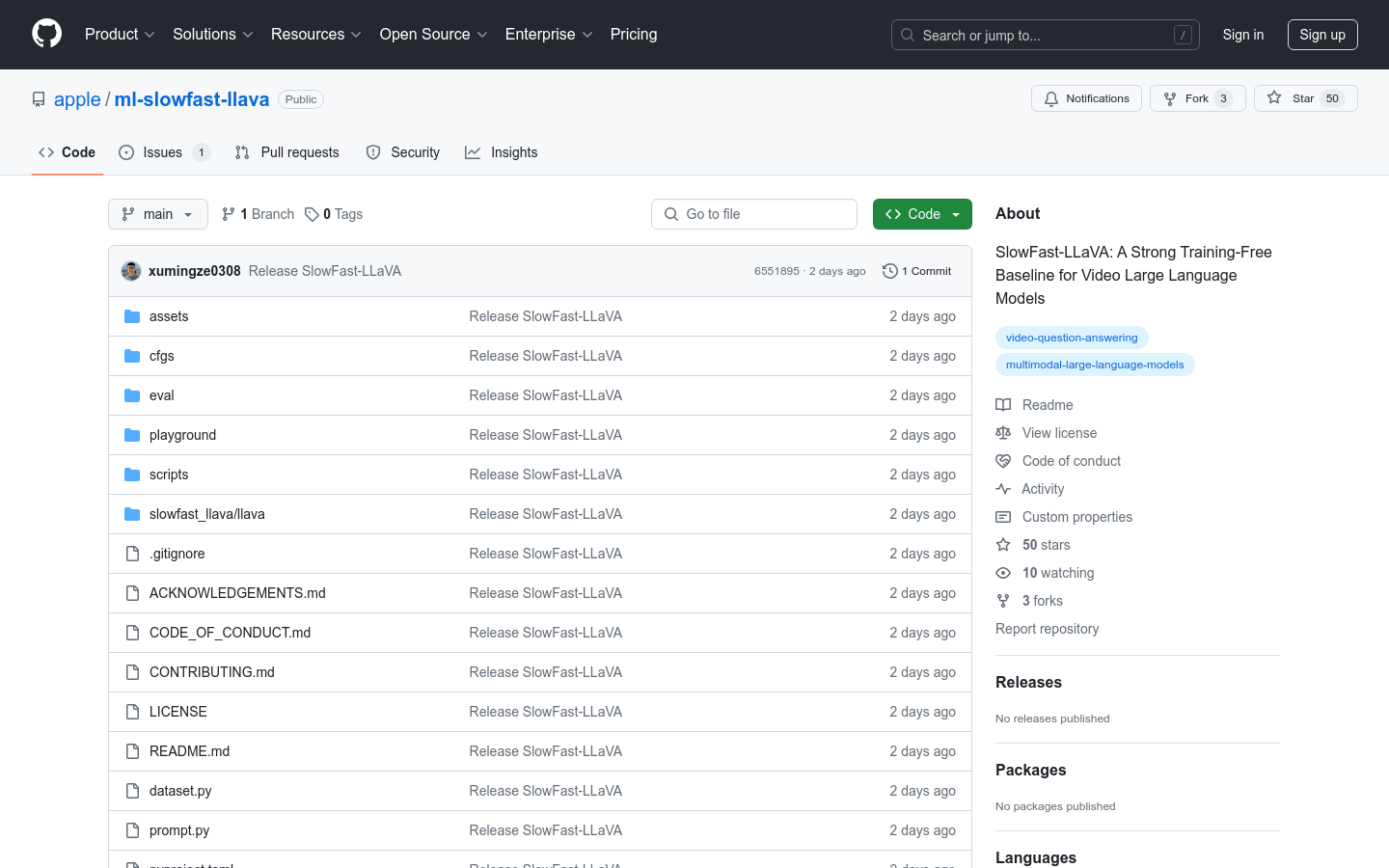Screen dimensions: 1389x868
Task: Open CONTRIBUTING.md file name
Action: (212, 672)
